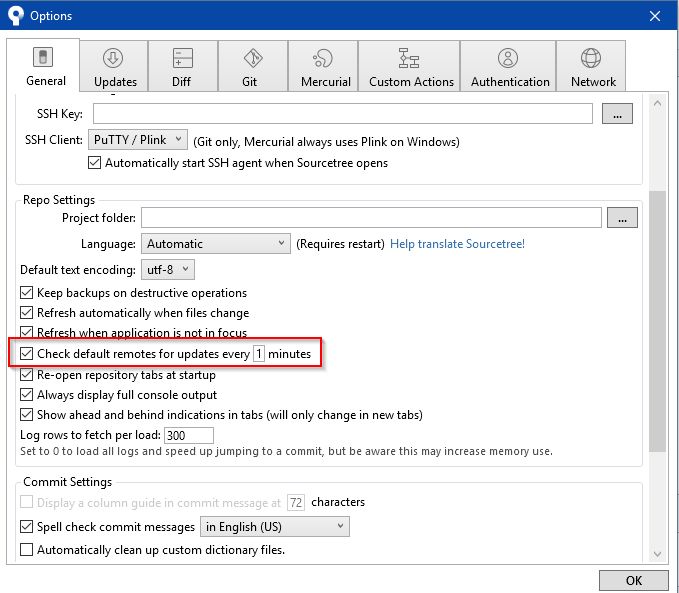Screen dimensions: 679x593
Task: Enable Automatically clean up custom dictionary files
Action: [26, 549]
